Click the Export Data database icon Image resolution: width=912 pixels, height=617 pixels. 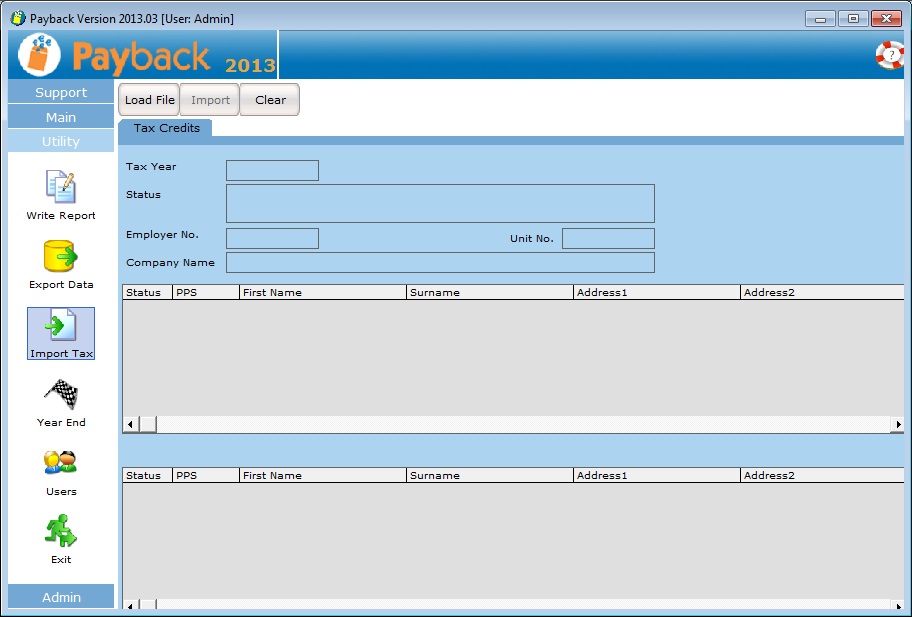click(61, 257)
